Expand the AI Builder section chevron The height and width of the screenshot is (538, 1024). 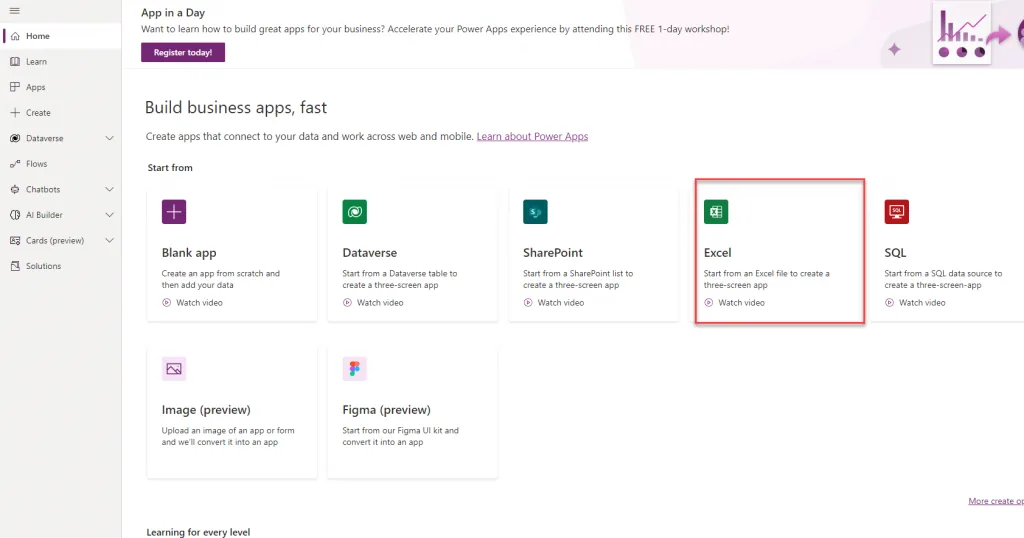110,215
